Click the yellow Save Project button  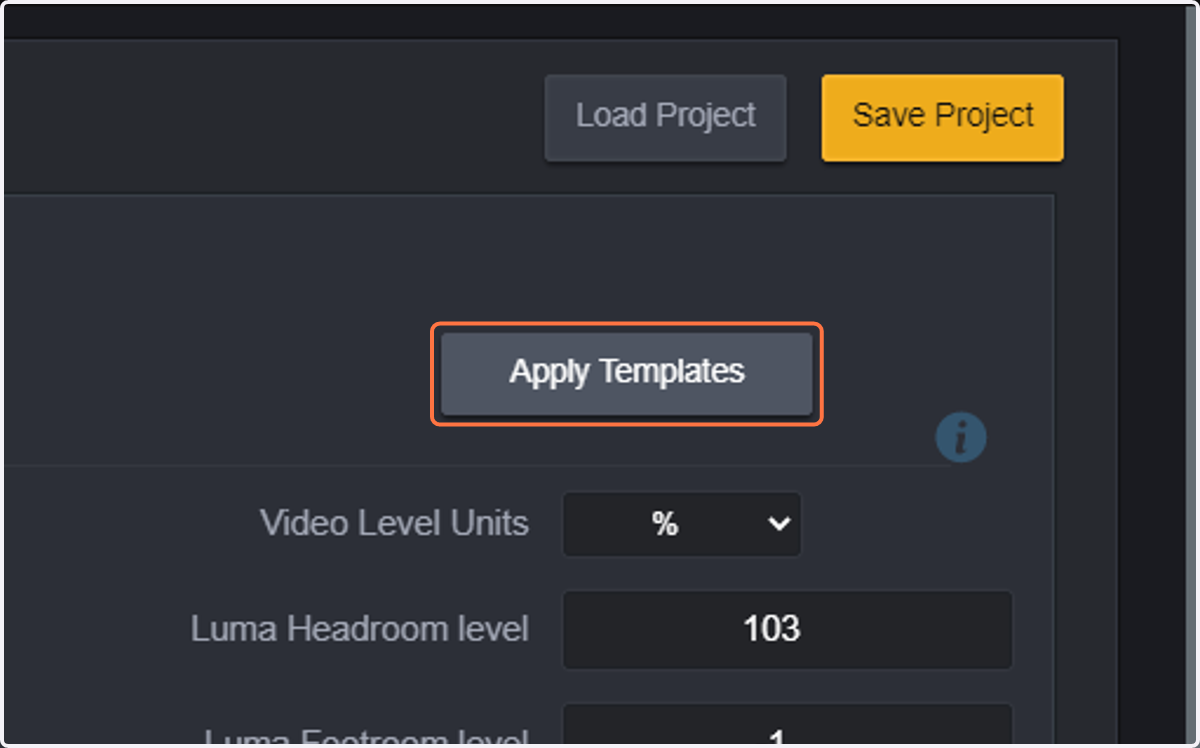[942, 117]
